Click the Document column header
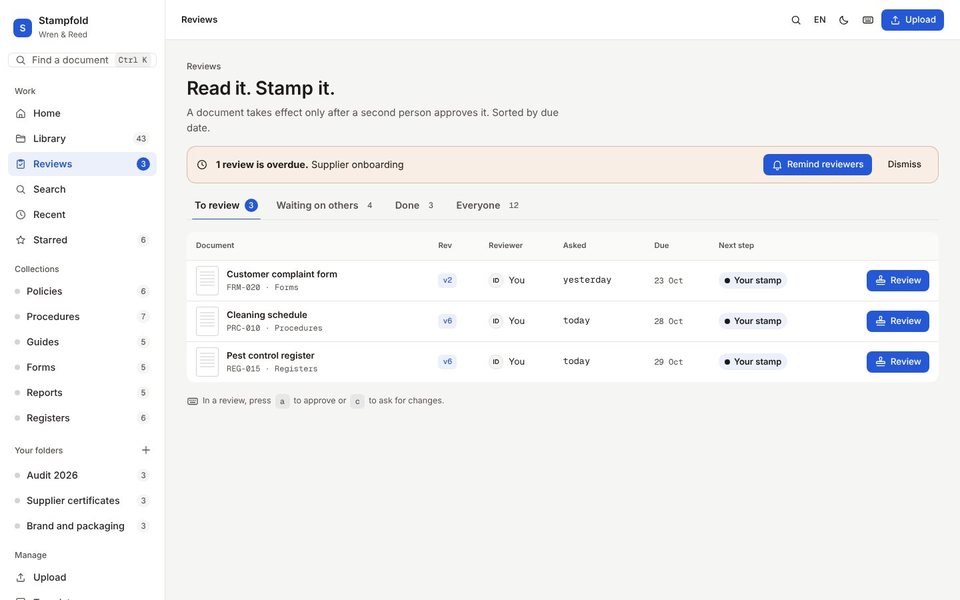Viewport: 960px width, 600px height. tap(215, 246)
